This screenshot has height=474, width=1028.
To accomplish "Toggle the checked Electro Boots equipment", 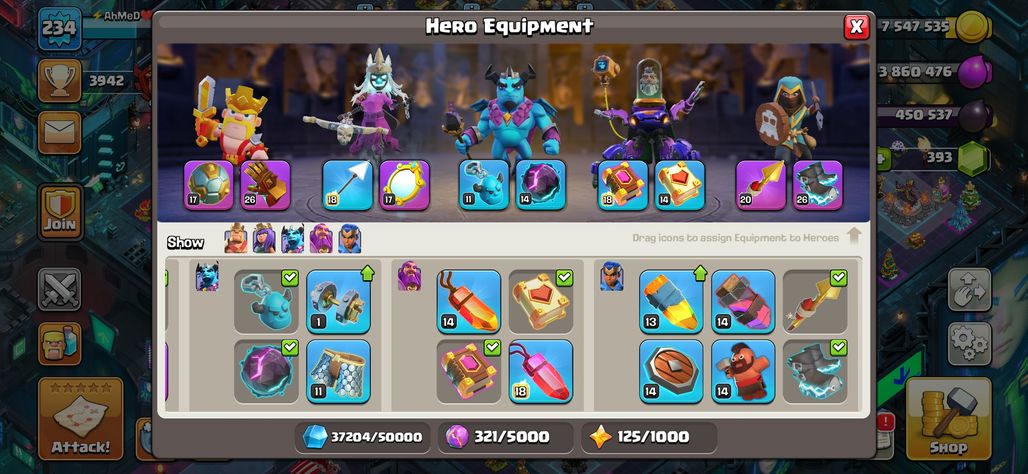I will (x=815, y=371).
